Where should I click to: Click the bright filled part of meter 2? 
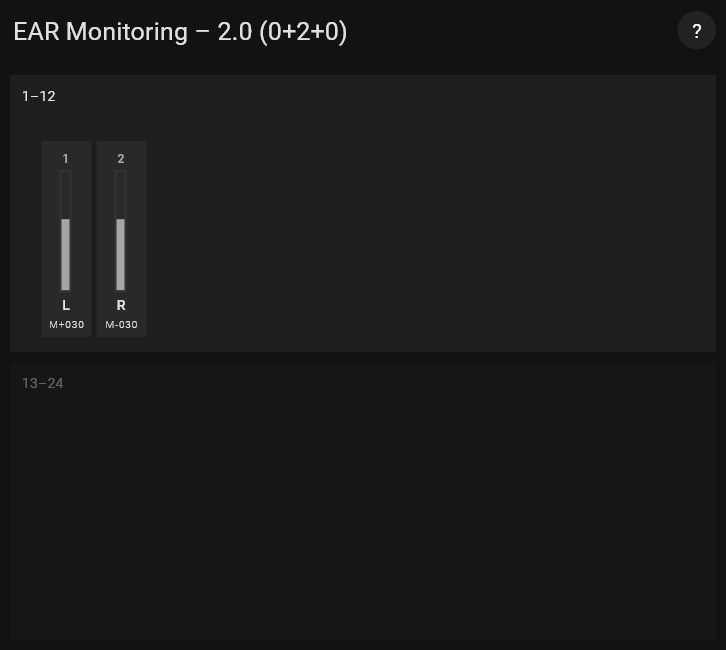click(x=121, y=256)
